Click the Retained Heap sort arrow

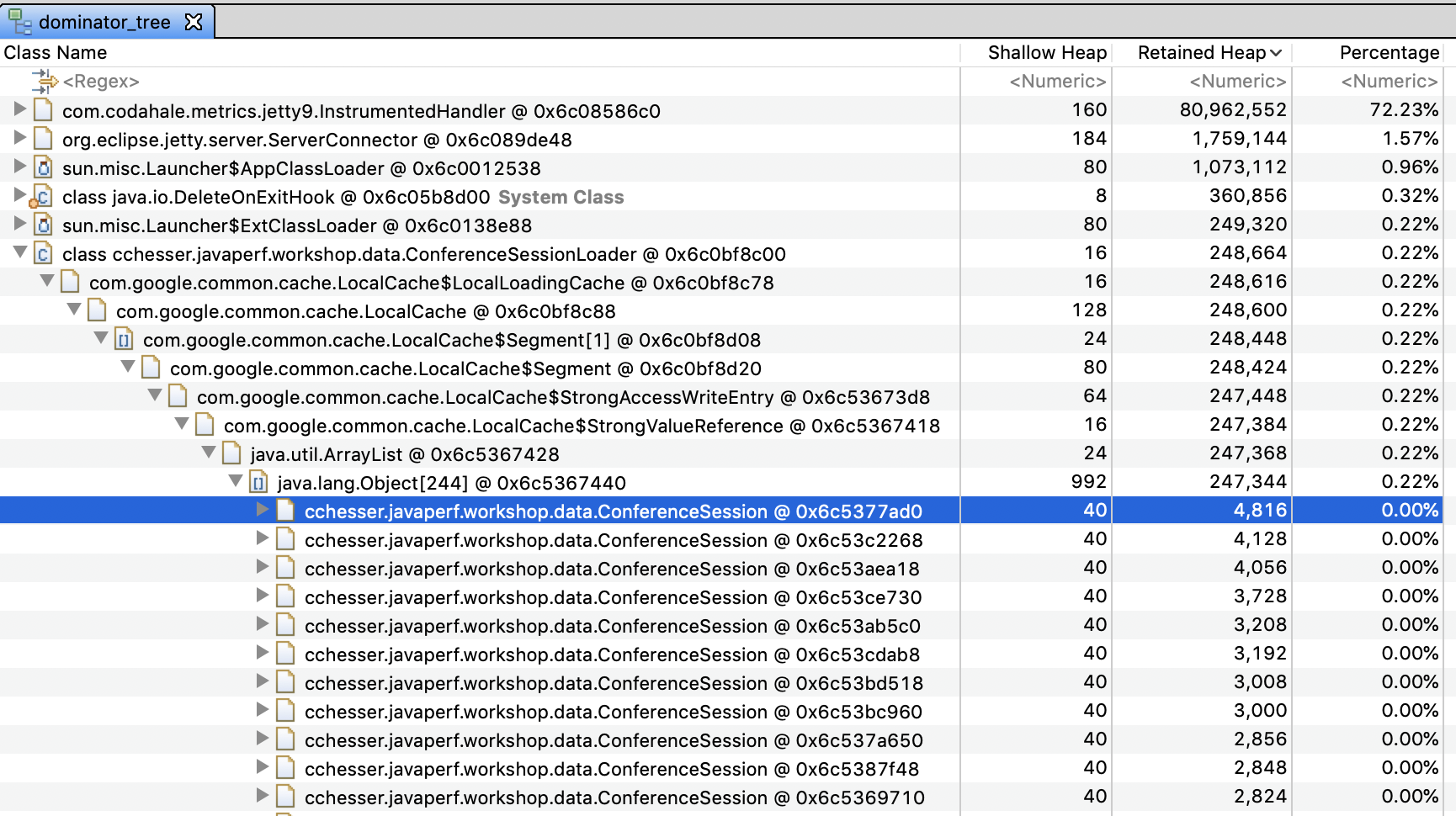point(1276,53)
